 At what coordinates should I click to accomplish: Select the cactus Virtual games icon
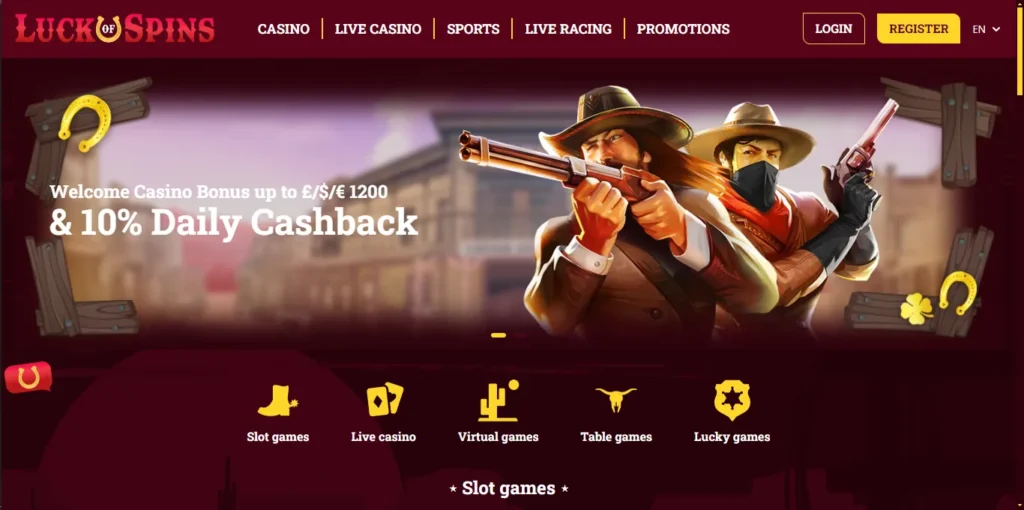pos(498,400)
